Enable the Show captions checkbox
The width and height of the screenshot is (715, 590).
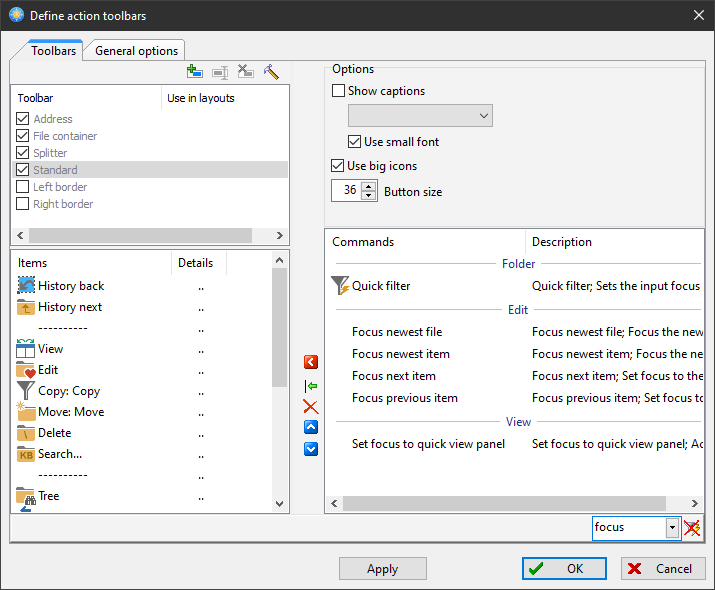(x=338, y=91)
